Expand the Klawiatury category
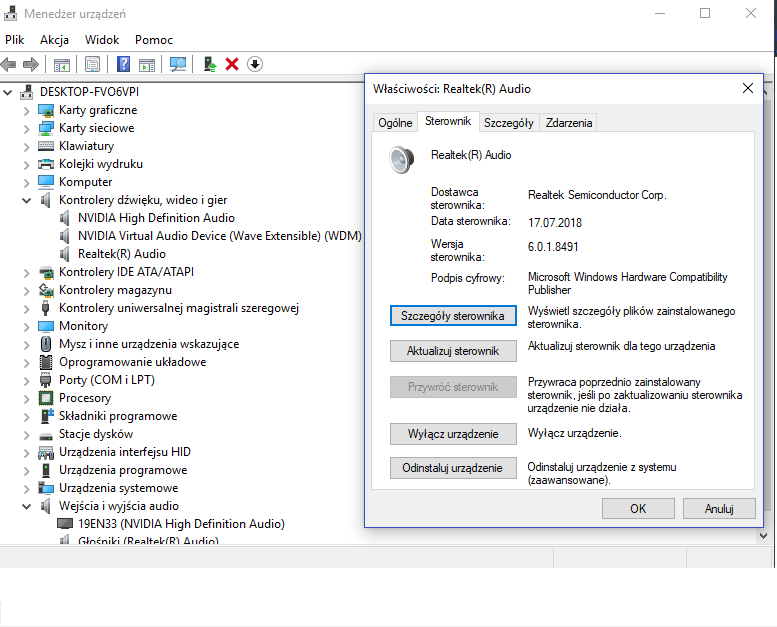Image resolution: width=777 pixels, height=627 pixels. (x=27, y=146)
